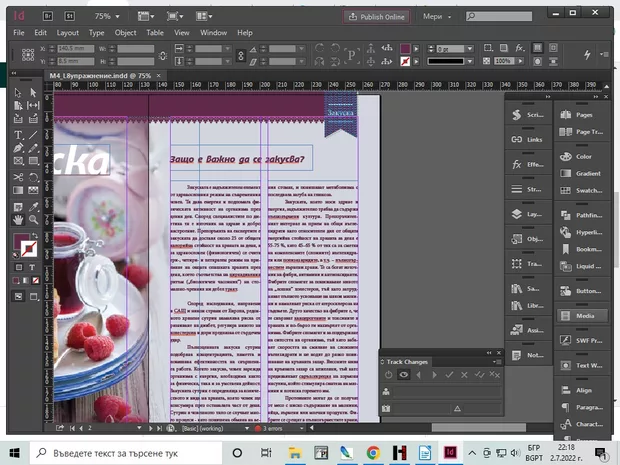Activate the Zoom tool
The width and height of the screenshot is (620, 465).
click(33, 218)
